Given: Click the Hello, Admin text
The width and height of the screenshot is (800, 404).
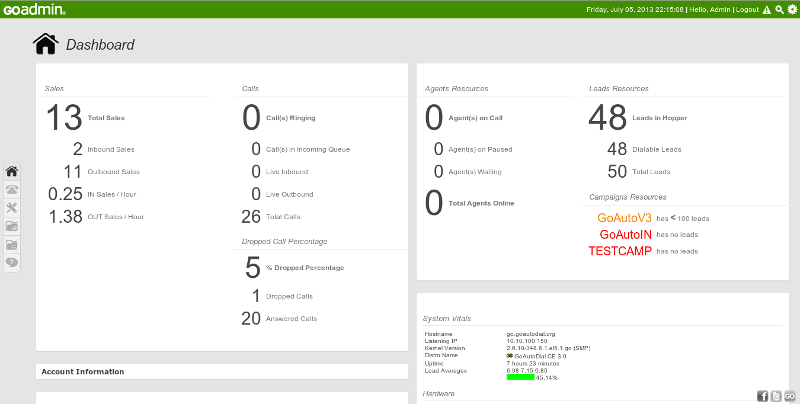Looking at the screenshot, I should [x=710, y=10].
